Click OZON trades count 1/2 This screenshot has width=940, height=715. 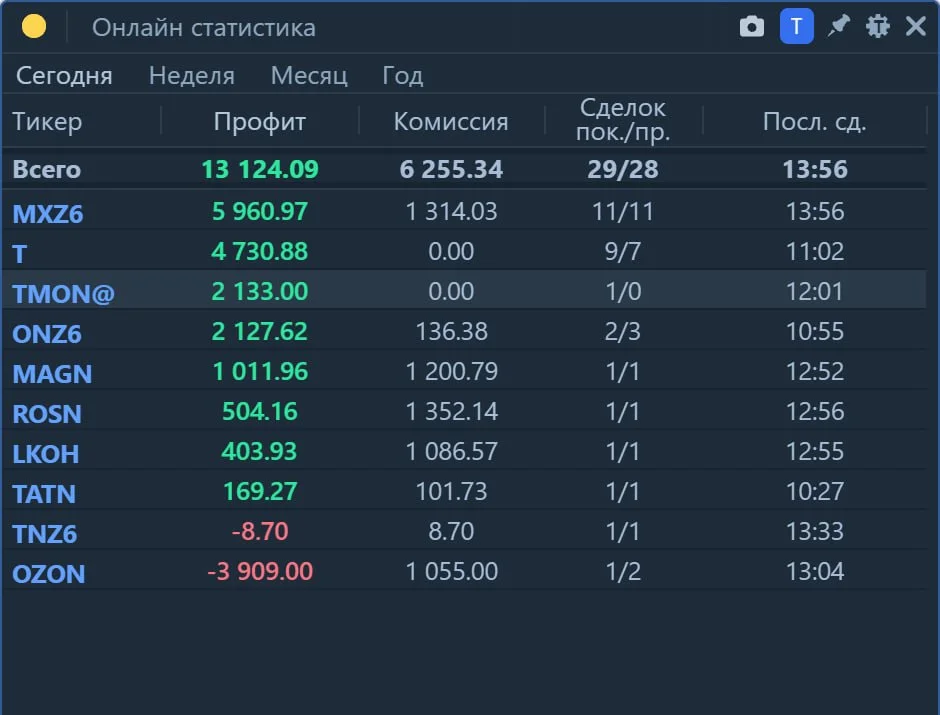tap(623, 571)
